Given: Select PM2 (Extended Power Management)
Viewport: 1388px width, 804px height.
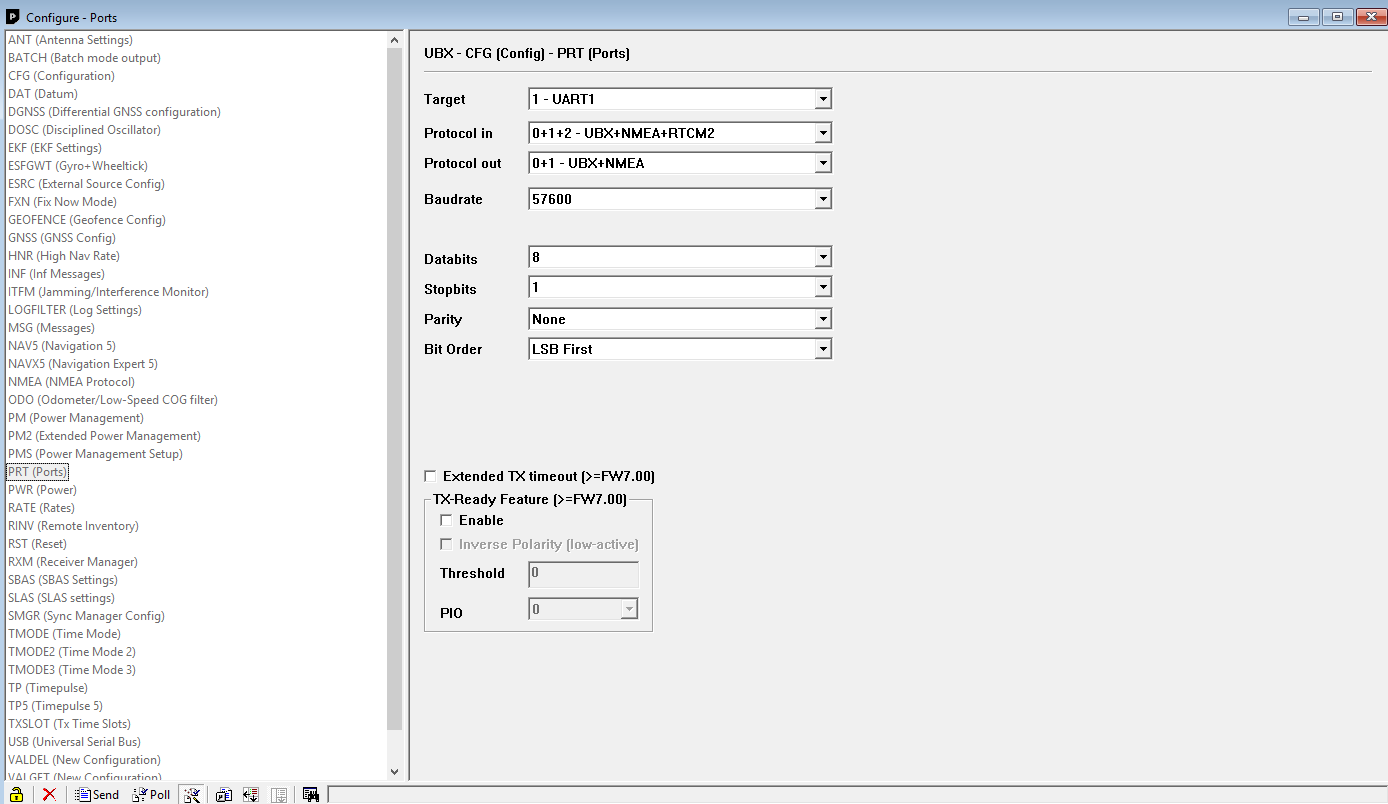Looking at the screenshot, I should tap(104, 436).
